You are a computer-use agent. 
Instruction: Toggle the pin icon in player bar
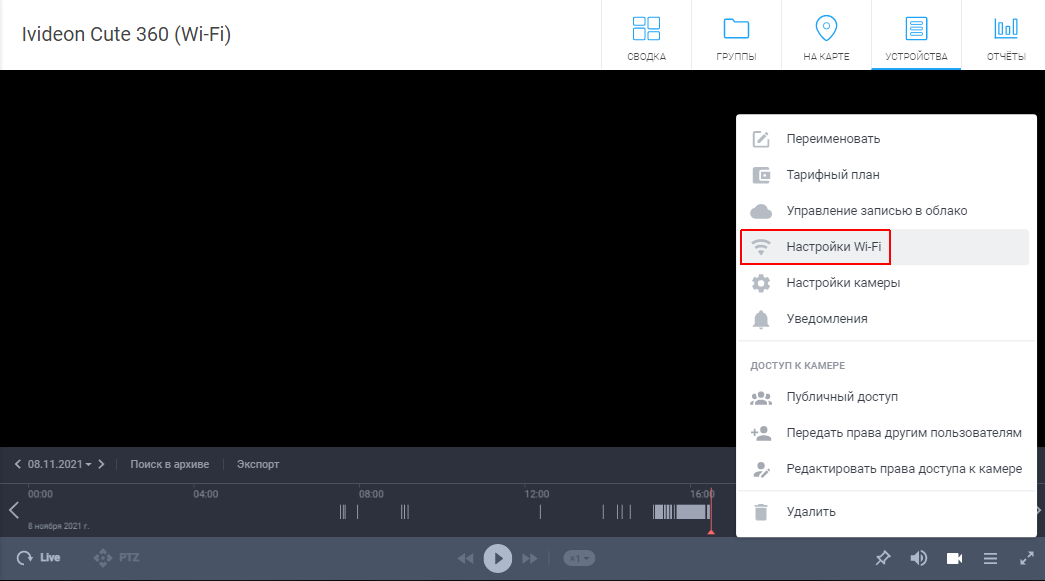click(x=882, y=558)
